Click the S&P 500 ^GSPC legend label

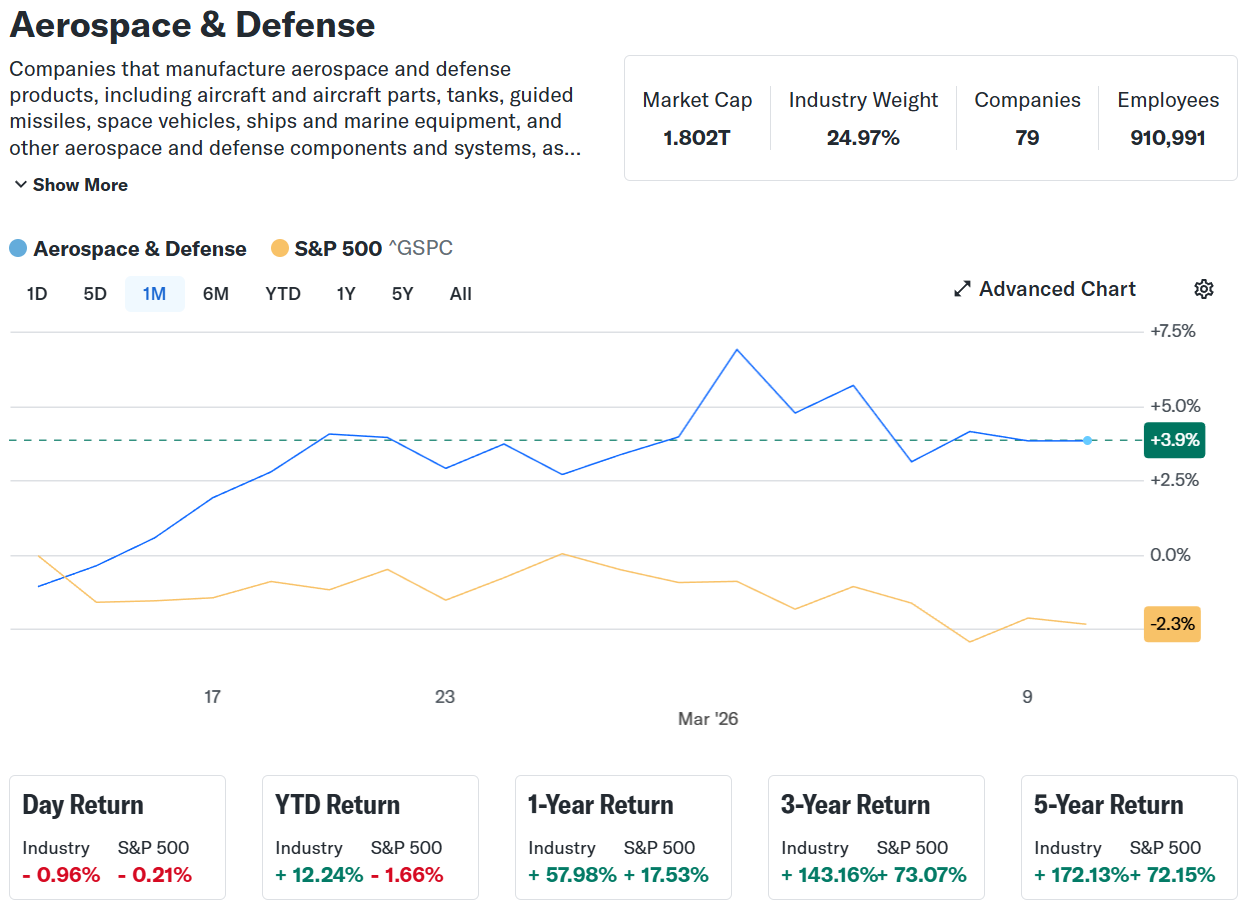pyautogui.click(x=373, y=249)
